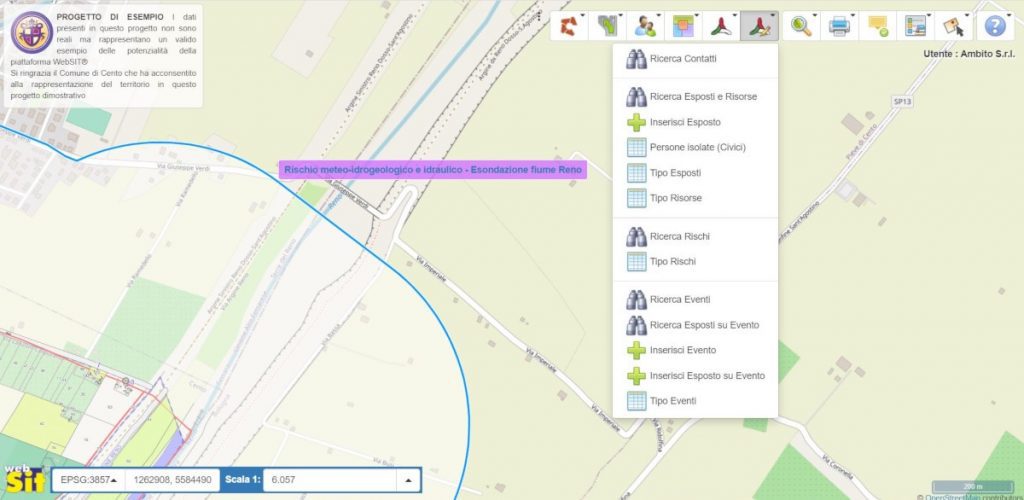Click the envelope with cursor icon
The width and height of the screenshot is (1024, 500).
[954, 26]
